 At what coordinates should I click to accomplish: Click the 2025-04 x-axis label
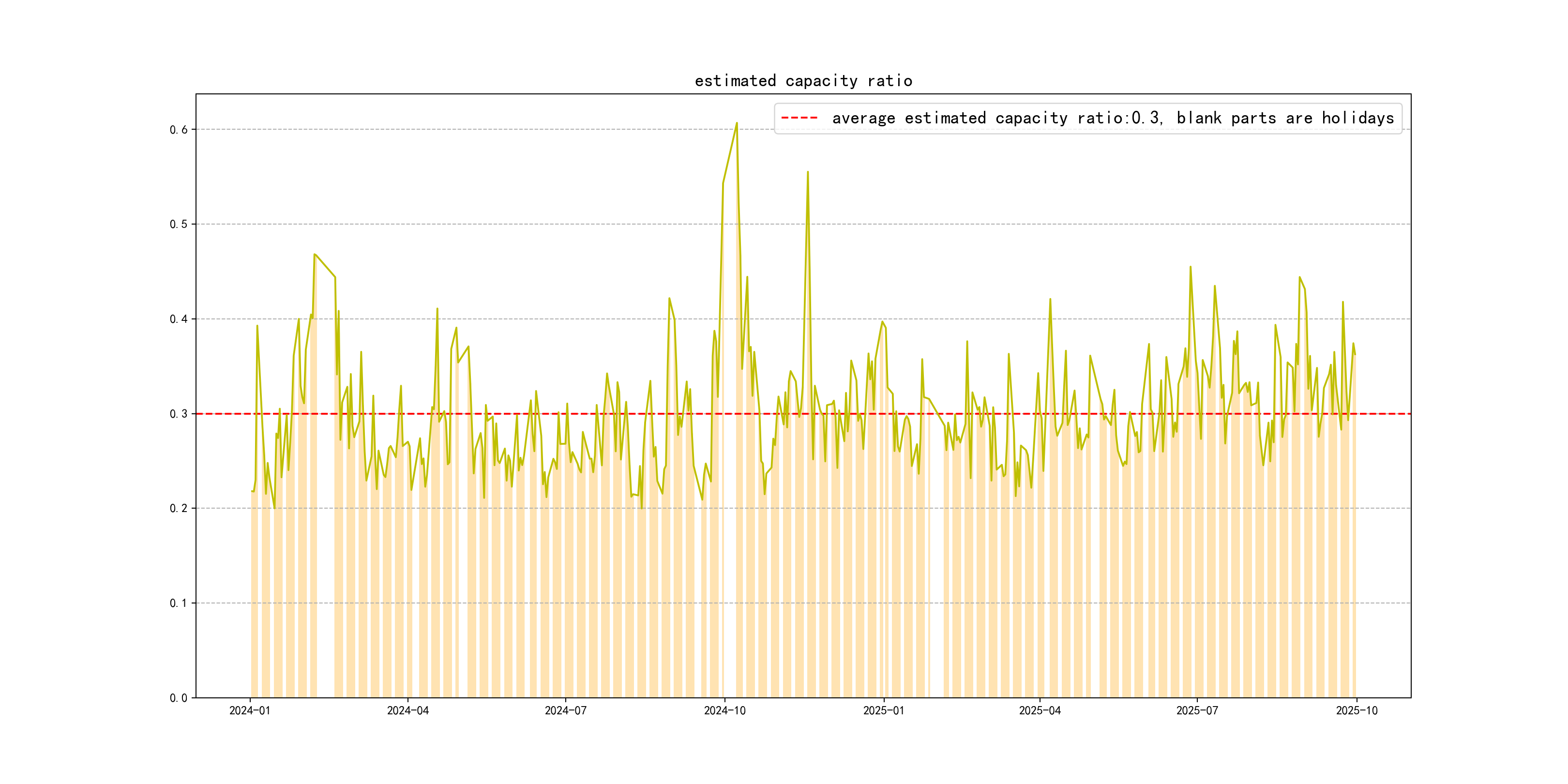(1040, 710)
